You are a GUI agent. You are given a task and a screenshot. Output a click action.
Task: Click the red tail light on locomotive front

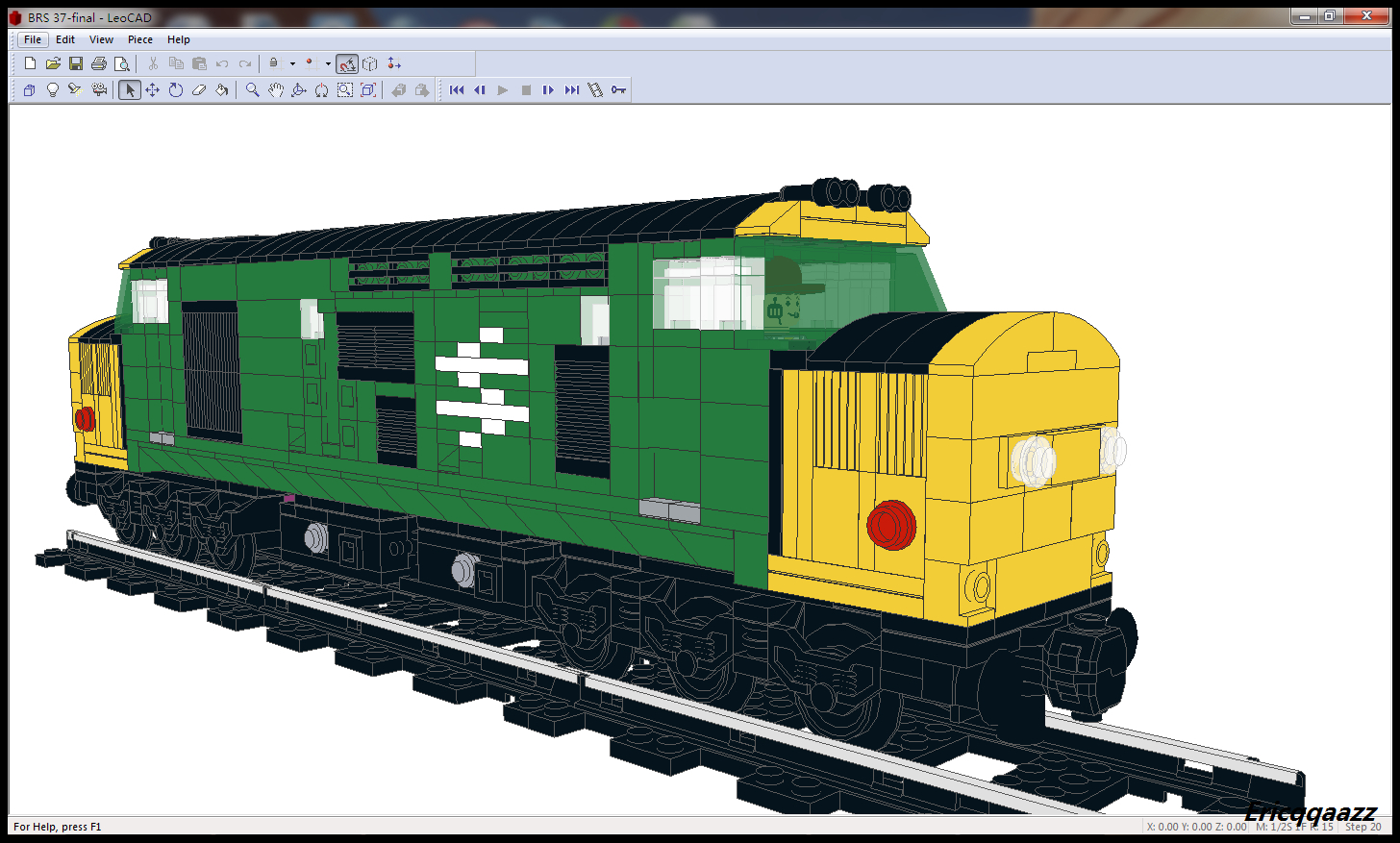click(890, 525)
